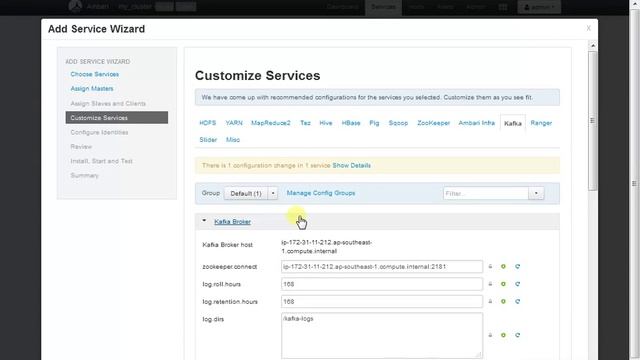Click the Kafka Broker host value text

coord(327,247)
